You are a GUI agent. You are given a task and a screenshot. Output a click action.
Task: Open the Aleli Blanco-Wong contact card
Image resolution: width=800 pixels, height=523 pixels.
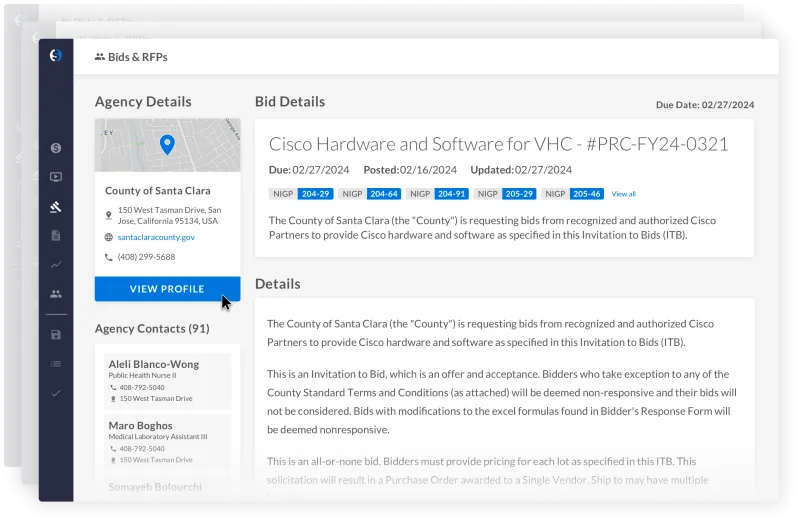pos(167,381)
